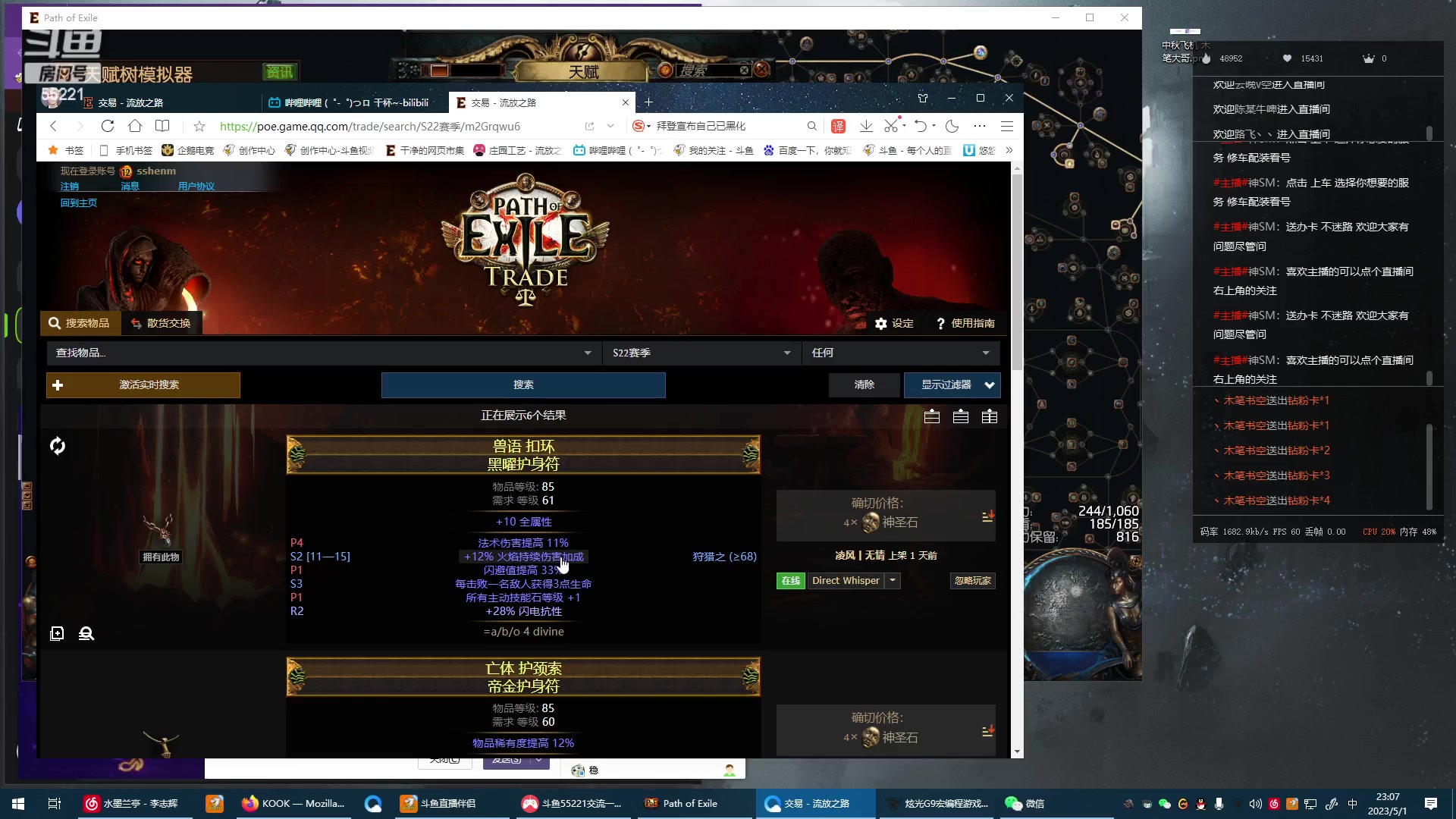Click the search similar item icon
1456x819 pixels.
86,633
